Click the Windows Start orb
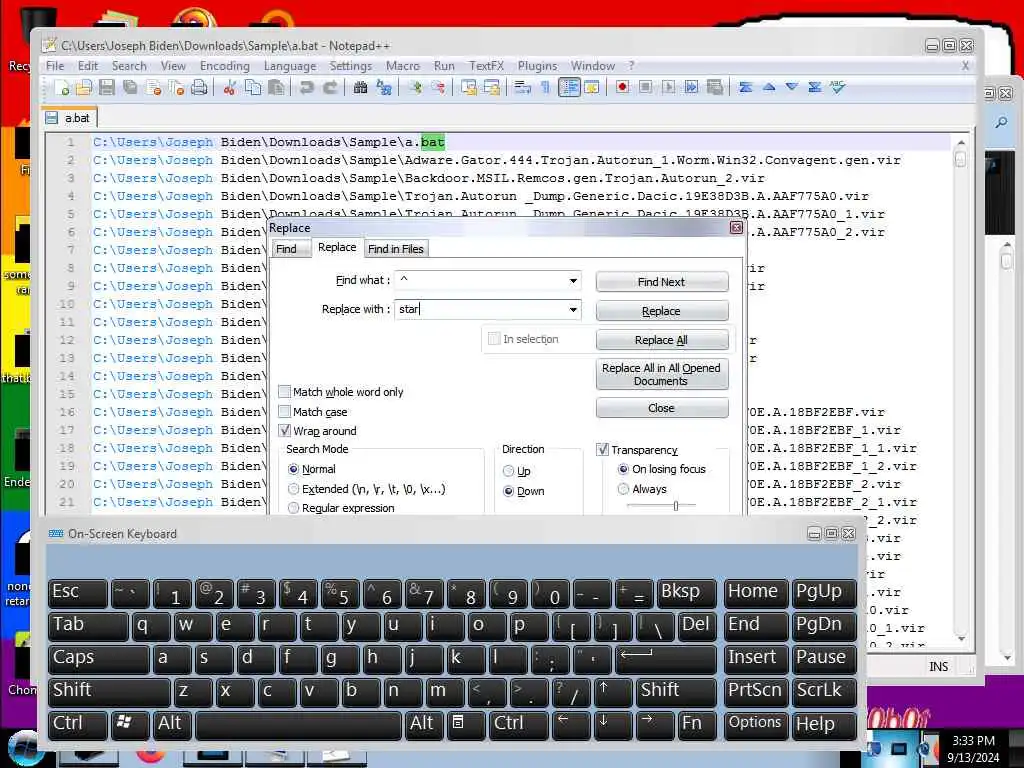1024x768 pixels. 25,750
